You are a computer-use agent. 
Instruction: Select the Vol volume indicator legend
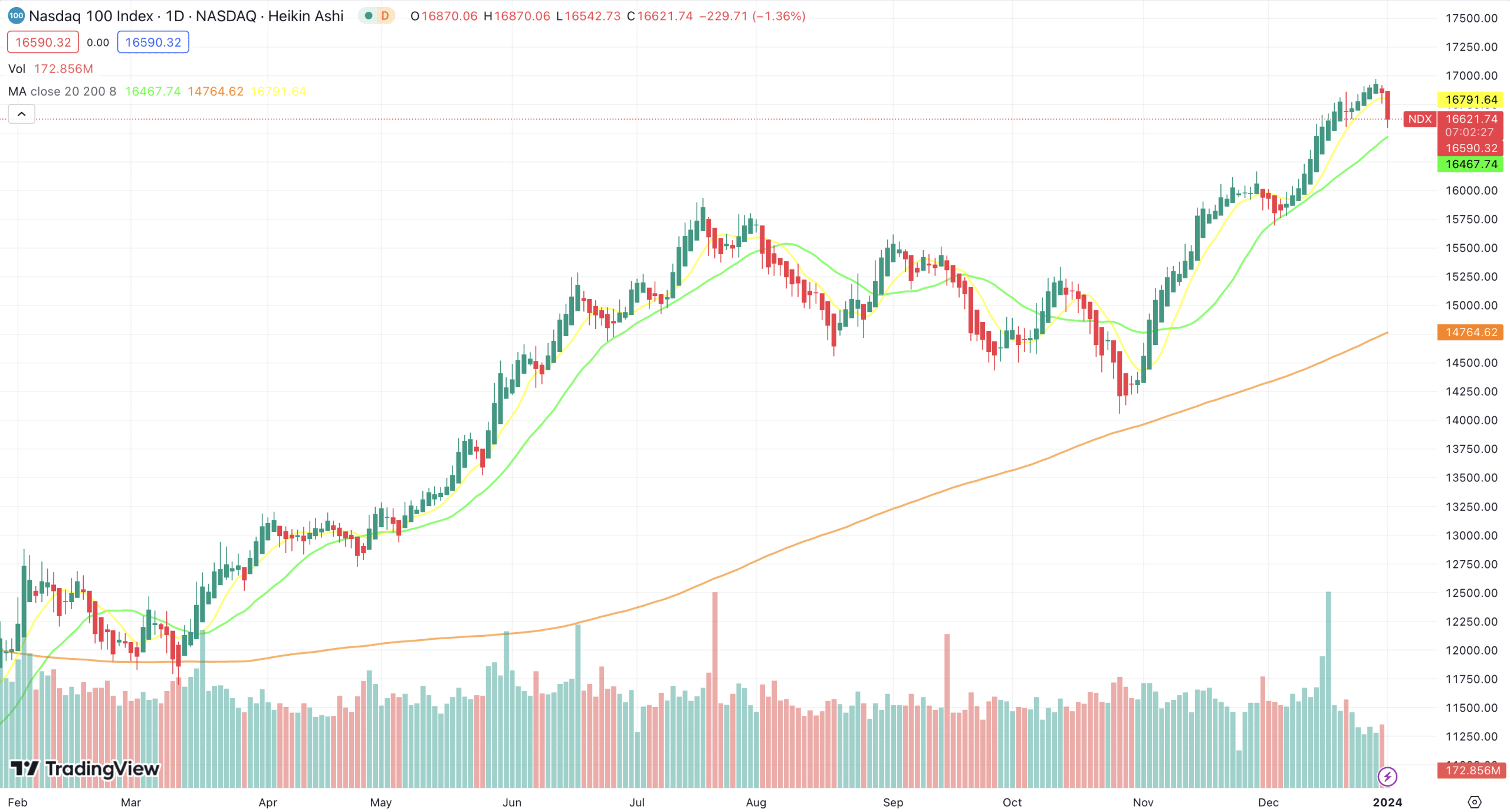pyautogui.click(x=17, y=69)
